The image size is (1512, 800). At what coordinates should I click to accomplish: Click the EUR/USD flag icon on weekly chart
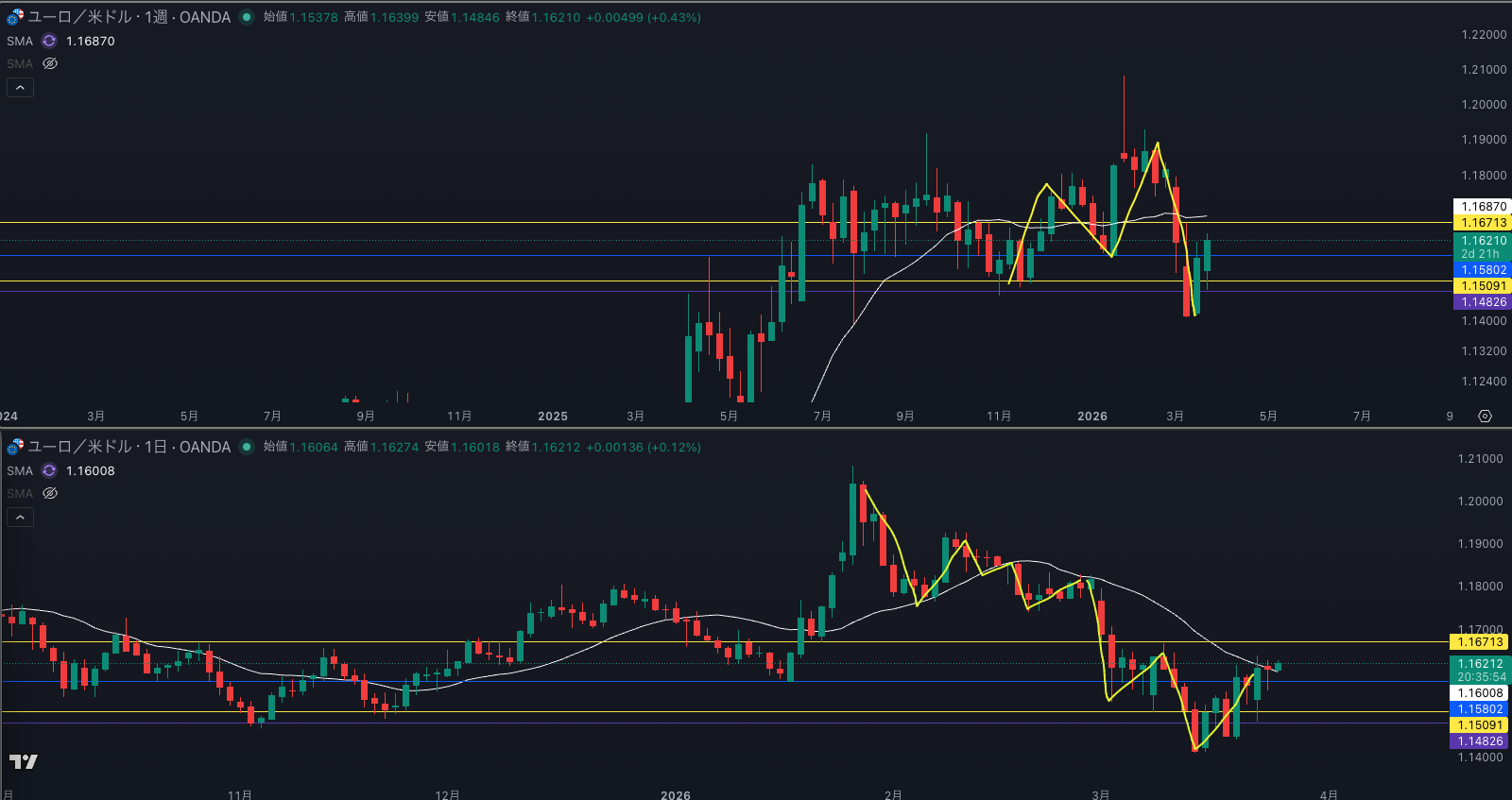tap(15, 17)
